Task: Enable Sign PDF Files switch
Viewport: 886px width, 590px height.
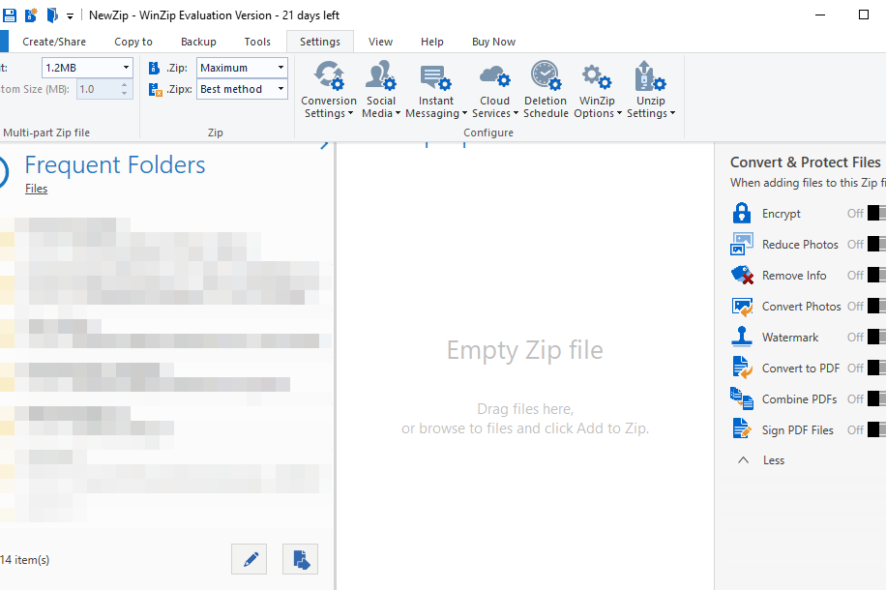Action: 876,430
